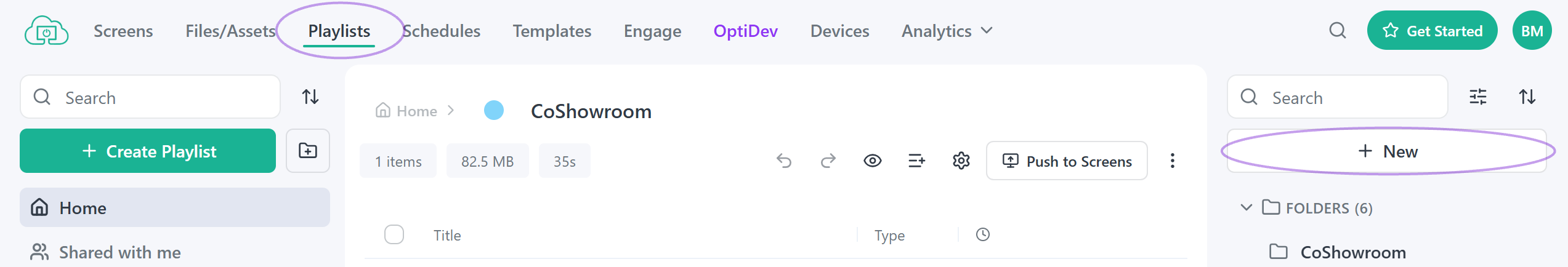Click sort arrows icon next to left search
This screenshot has height=267, width=1568.
310,97
